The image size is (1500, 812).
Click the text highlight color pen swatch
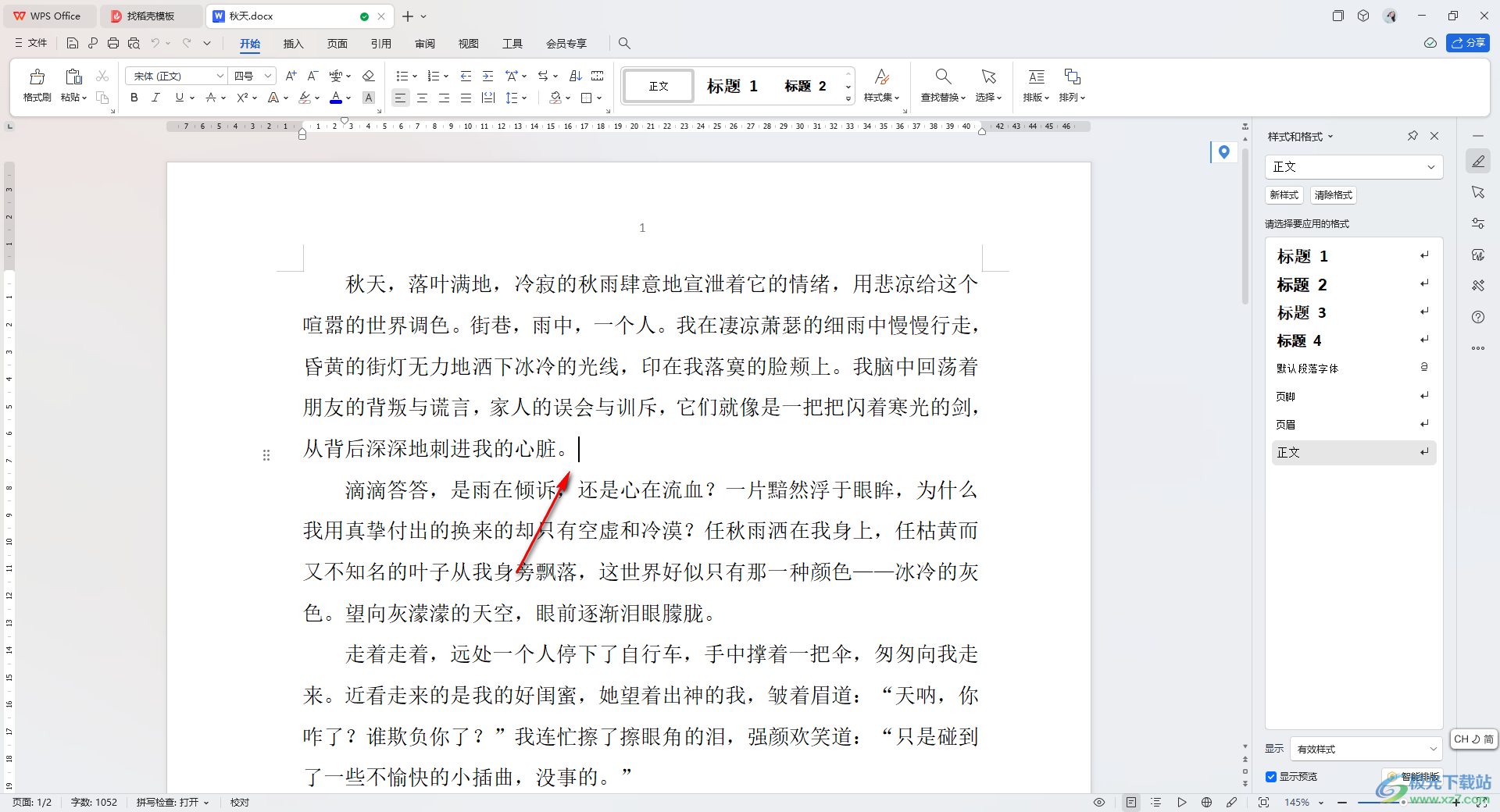305,98
